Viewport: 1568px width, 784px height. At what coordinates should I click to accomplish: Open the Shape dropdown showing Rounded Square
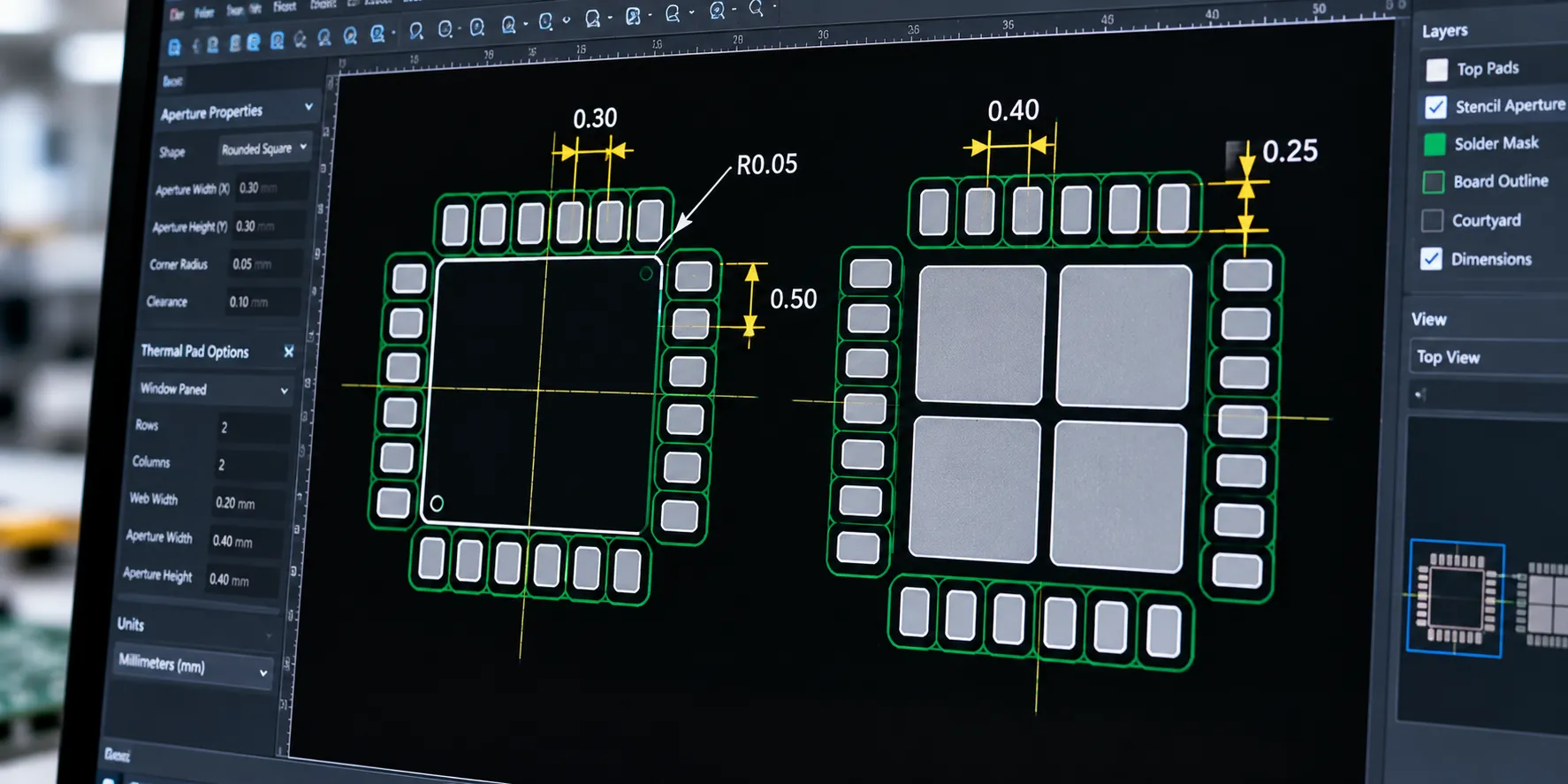click(264, 148)
